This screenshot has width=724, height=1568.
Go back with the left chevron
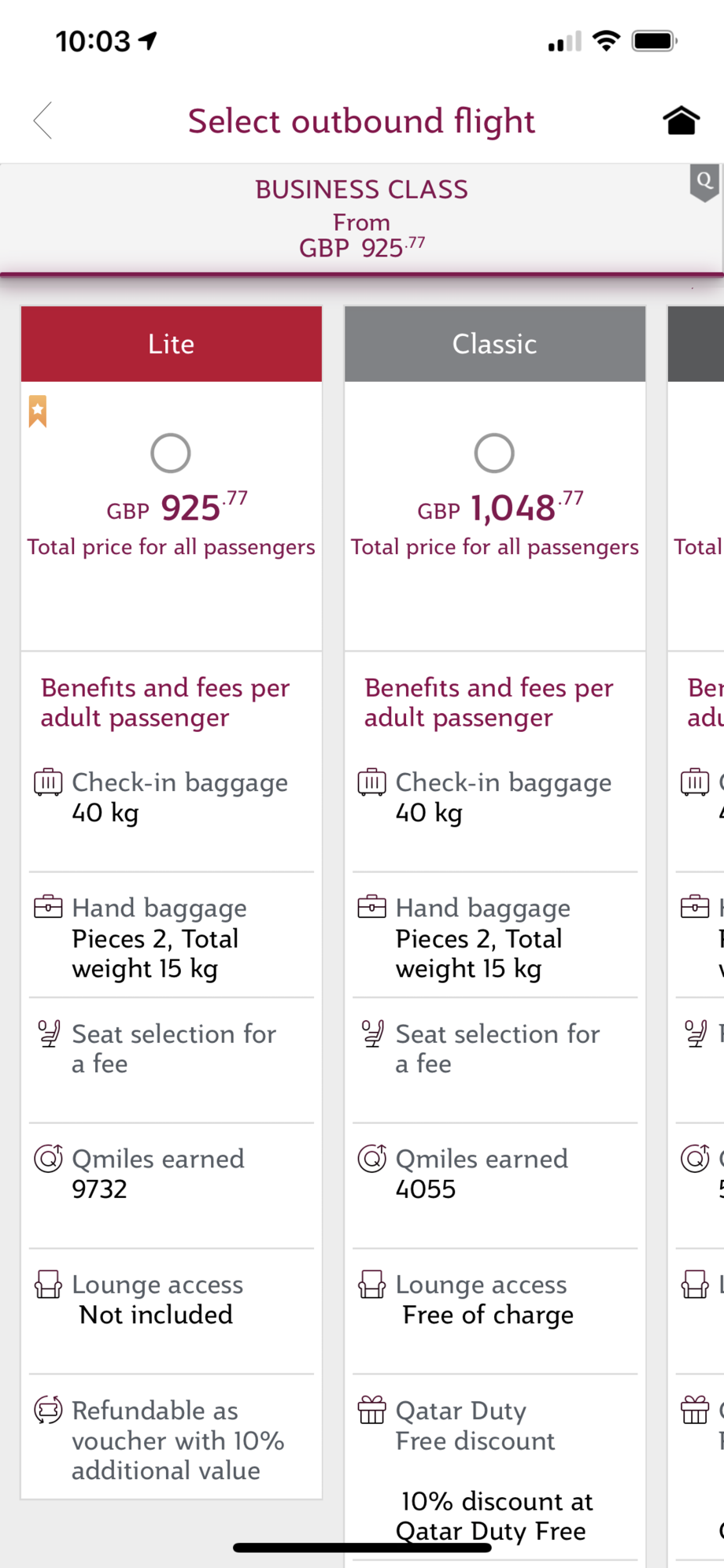coord(43,120)
